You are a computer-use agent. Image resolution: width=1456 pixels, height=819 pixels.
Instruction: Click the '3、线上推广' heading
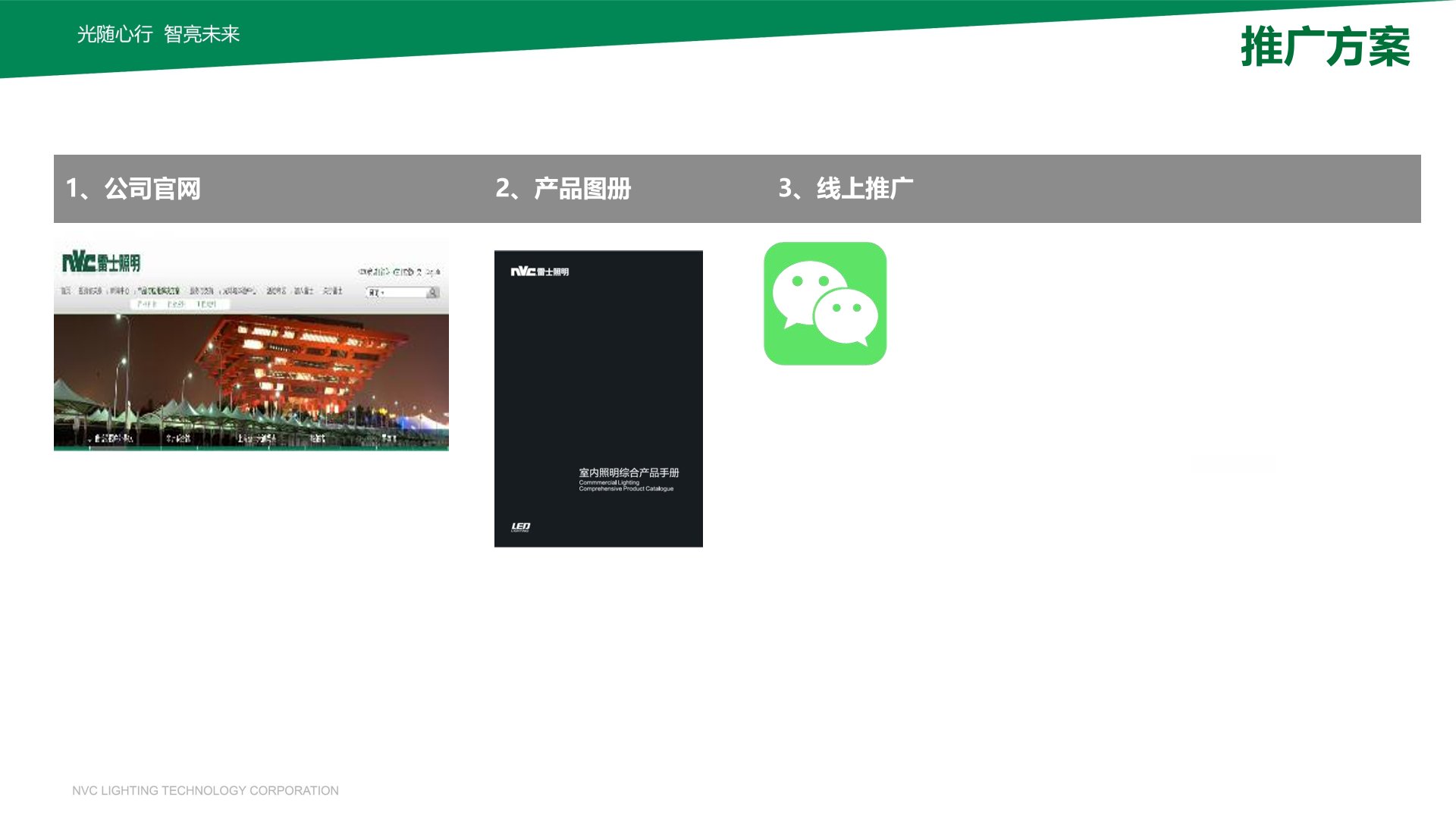[x=846, y=189]
